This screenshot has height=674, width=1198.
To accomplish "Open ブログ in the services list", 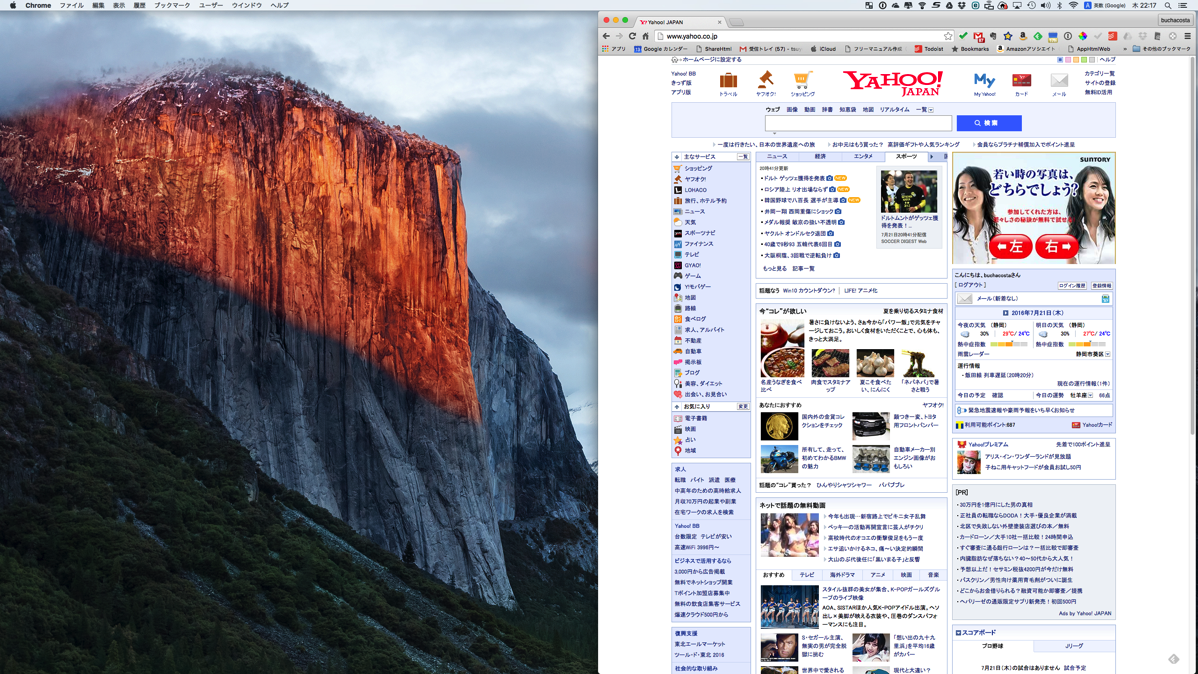I will click(x=692, y=372).
